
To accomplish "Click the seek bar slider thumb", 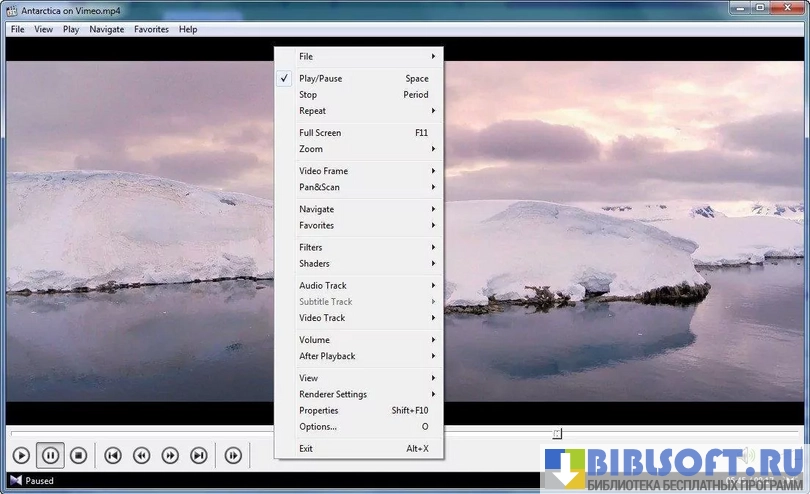I will [x=557, y=434].
